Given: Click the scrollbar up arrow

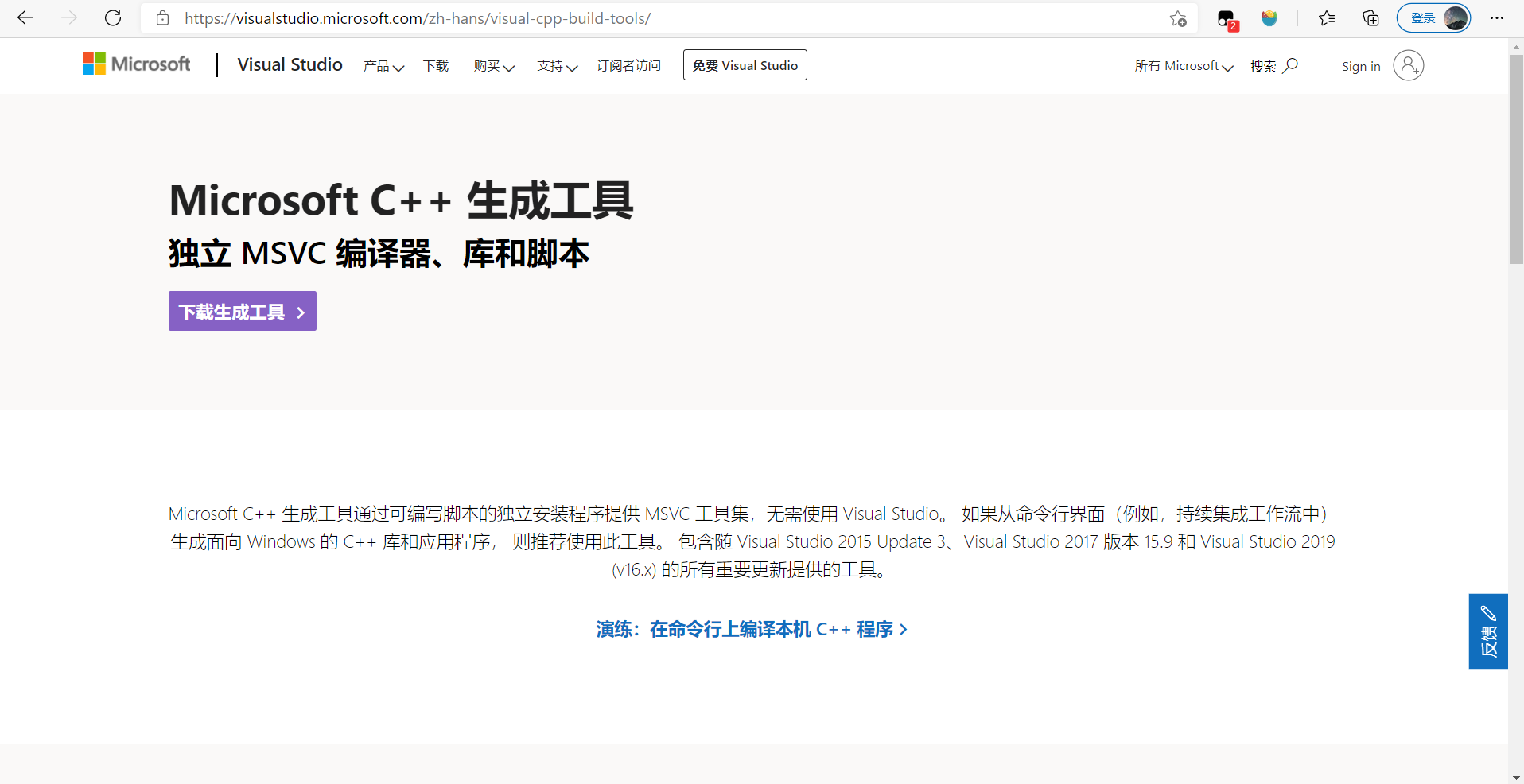Looking at the screenshot, I should coord(1516,46).
